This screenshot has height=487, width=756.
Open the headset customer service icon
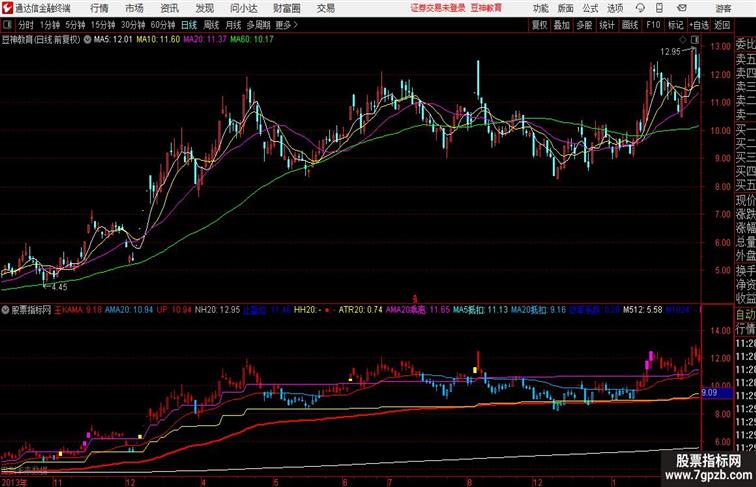(640, 8)
